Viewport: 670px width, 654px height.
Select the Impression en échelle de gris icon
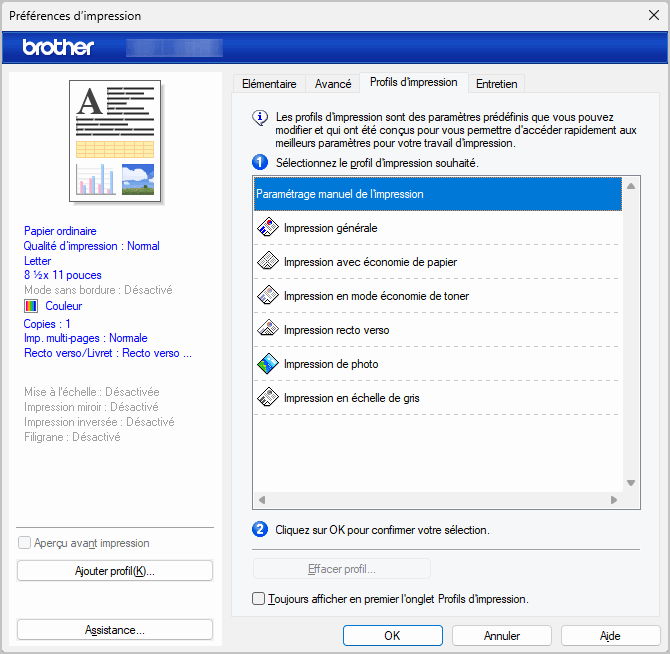(267, 398)
